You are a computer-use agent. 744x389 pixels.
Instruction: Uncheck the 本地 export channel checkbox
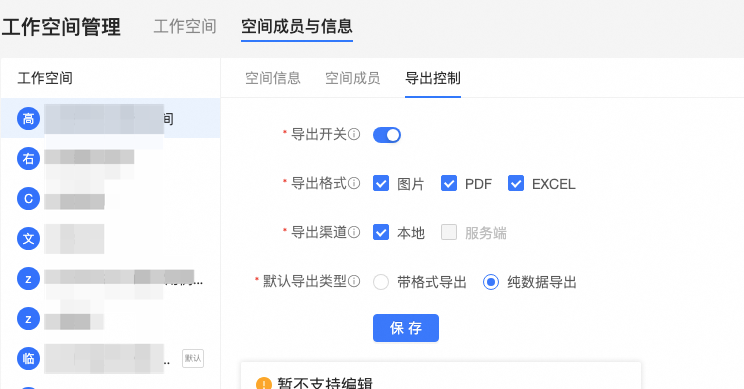[x=381, y=232]
